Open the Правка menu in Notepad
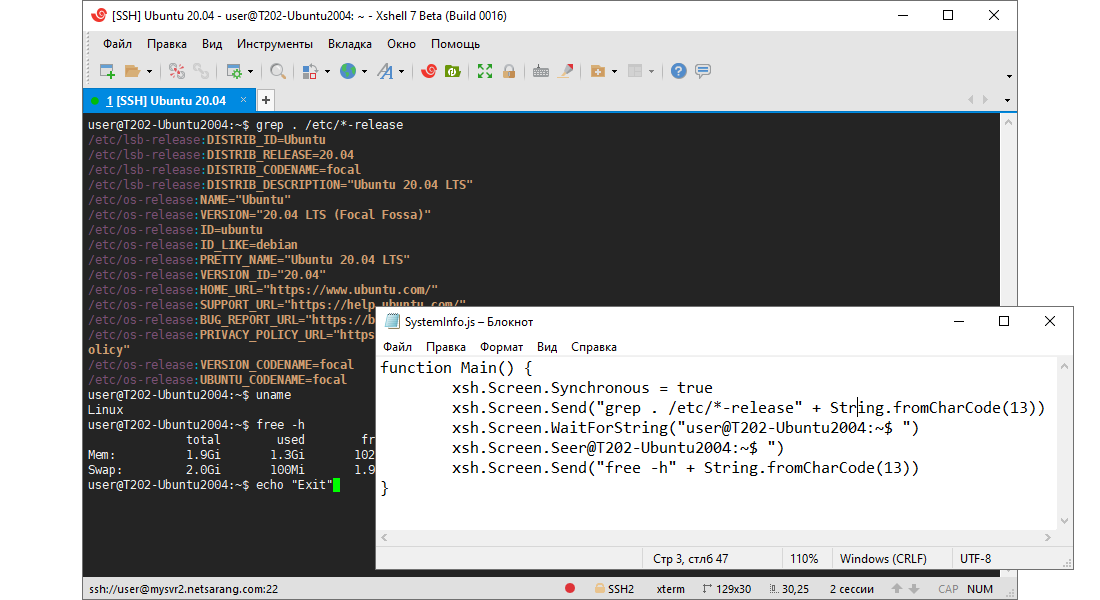The height and width of the screenshot is (600, 1100). click(445, 347)
